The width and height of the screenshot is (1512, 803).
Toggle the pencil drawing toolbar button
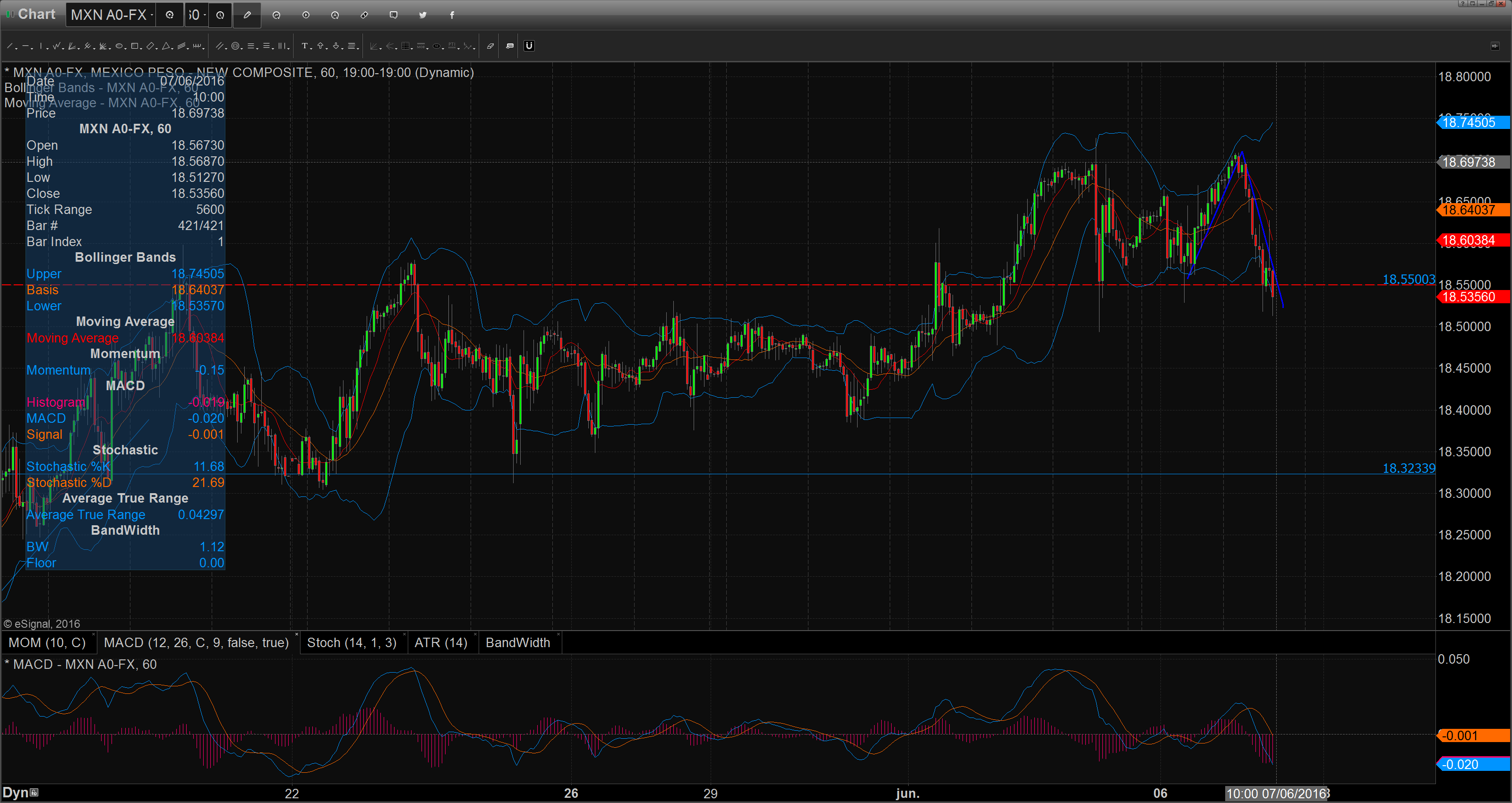(x=247, y=15)
